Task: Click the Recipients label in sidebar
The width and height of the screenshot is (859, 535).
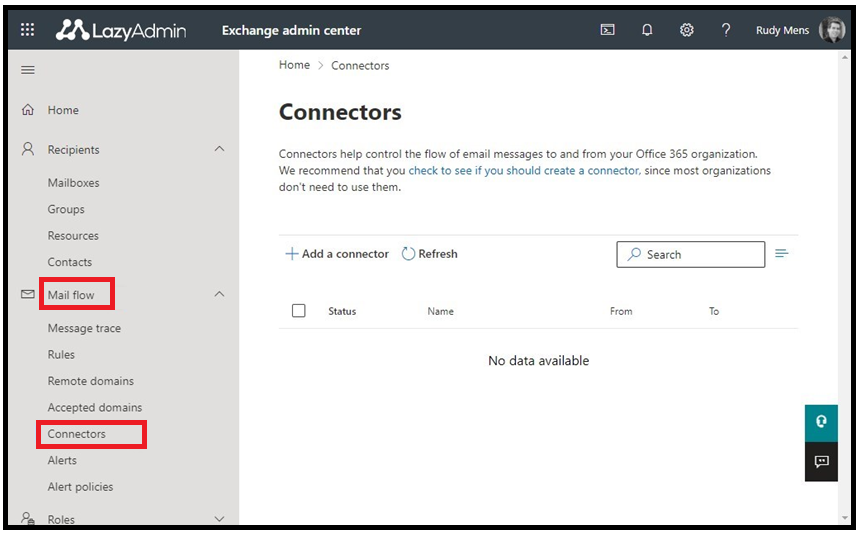Action: pyautogui.click(x=73, y=149)
